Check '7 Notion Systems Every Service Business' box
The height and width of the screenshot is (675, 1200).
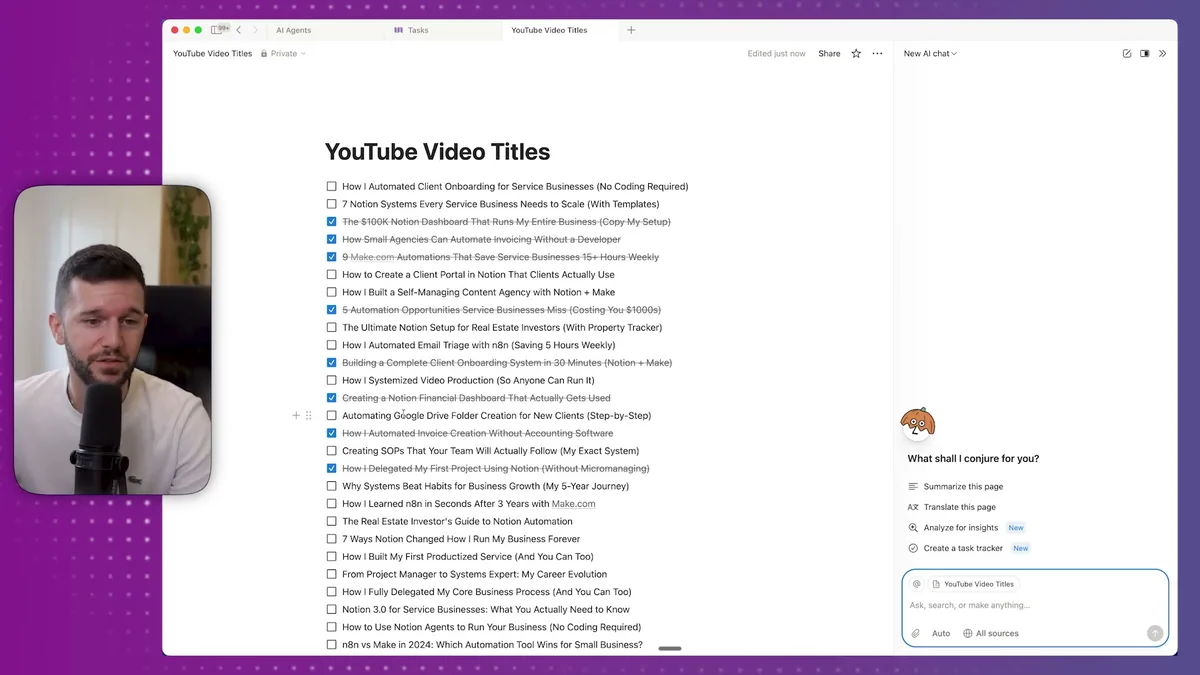tap(331, 204)
